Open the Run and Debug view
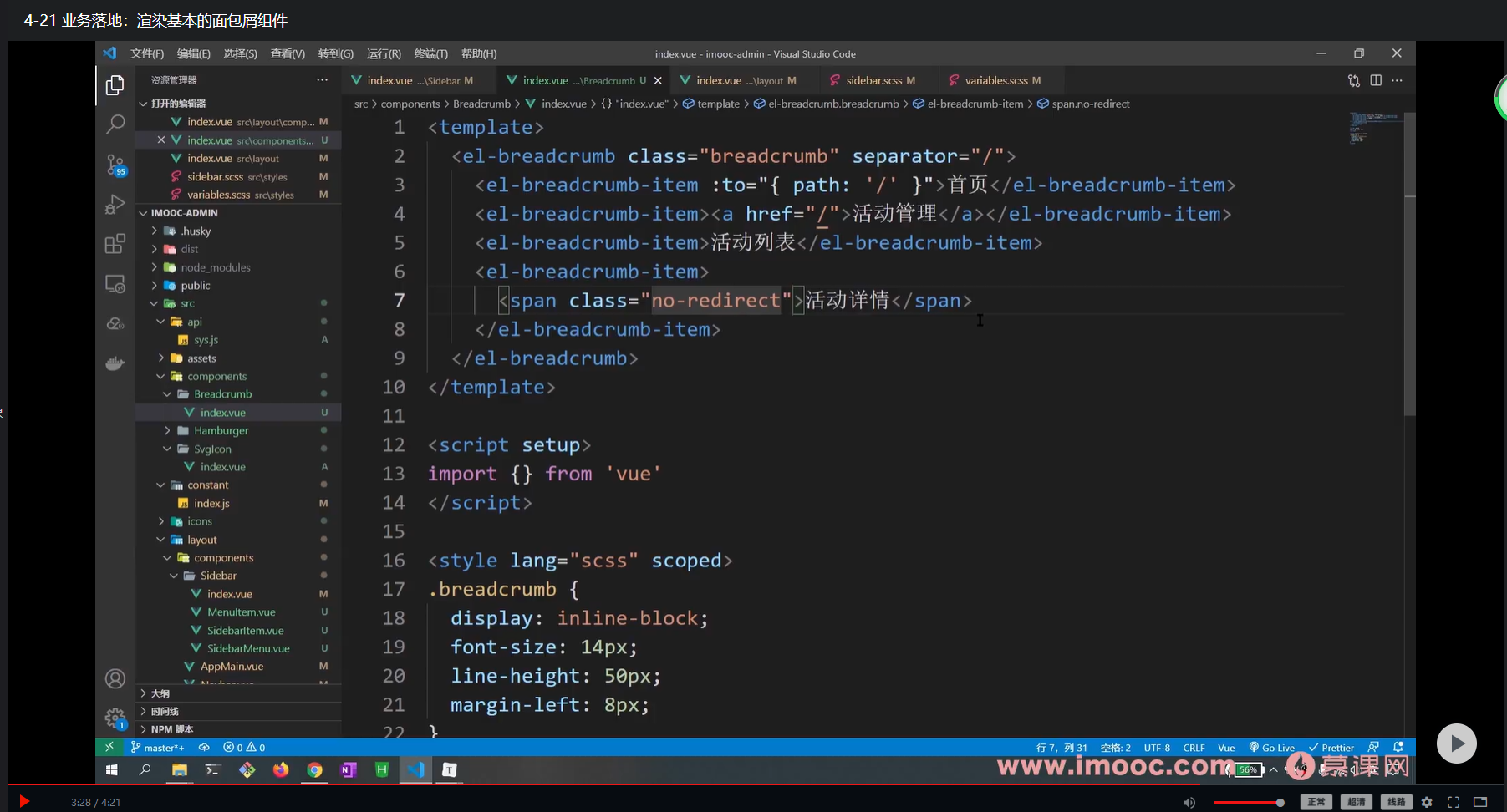The height and width of the screenshot is (812, 1507). click(x=115, y=204)
